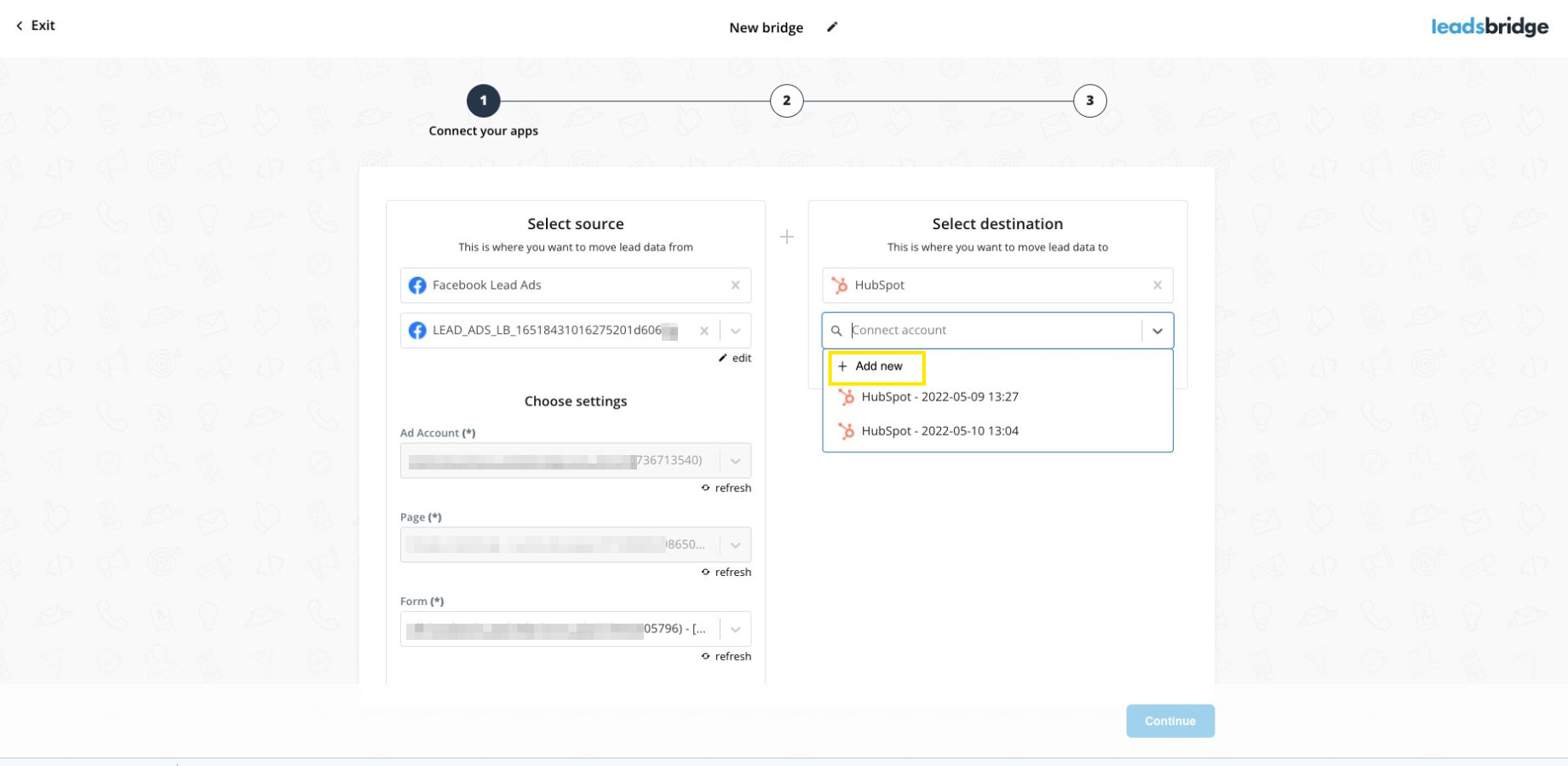This screenshot has height=766, width=1568.
Task: Choose HubSpot - 2022-05-10 13:04 account
Action: [939, 431]
